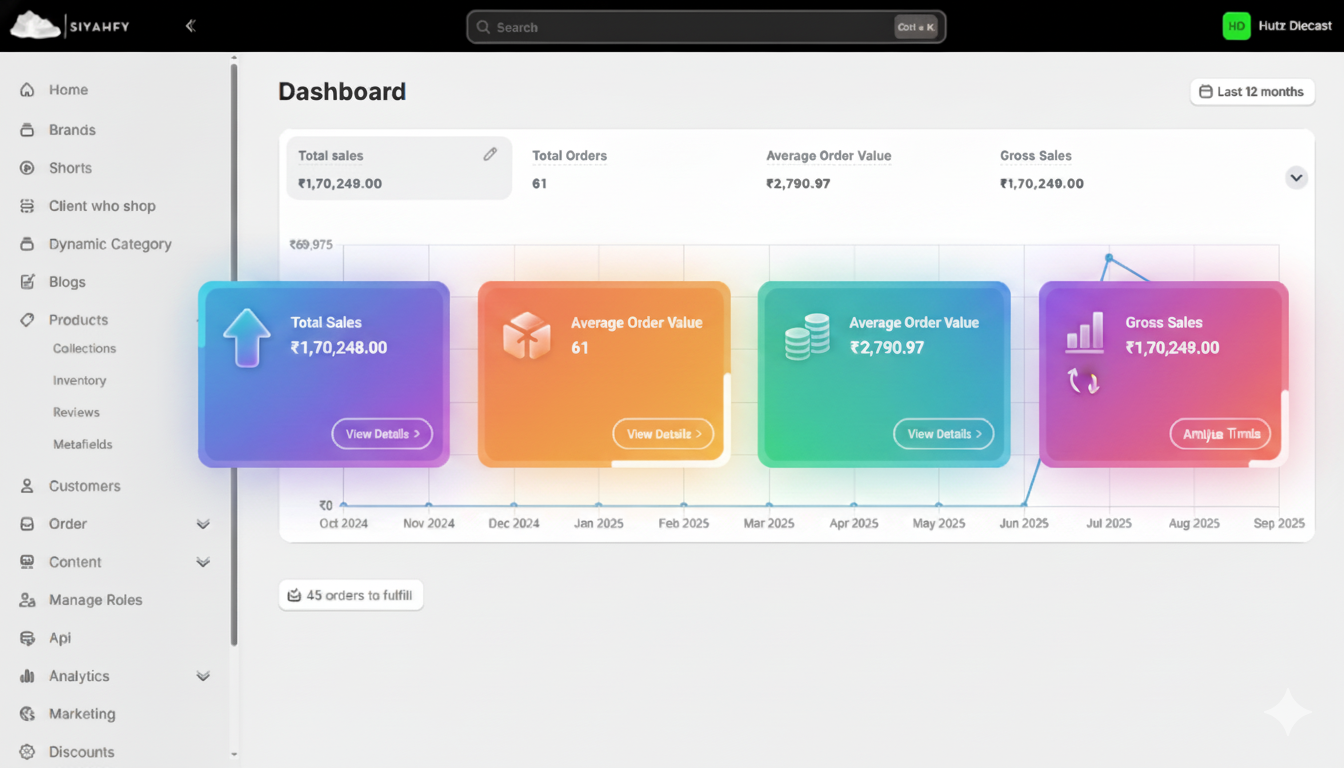Viewport: 1344px width, 768px height.
Task: Click the SIYAHFY cloud logo
Action: click(34, 25)
